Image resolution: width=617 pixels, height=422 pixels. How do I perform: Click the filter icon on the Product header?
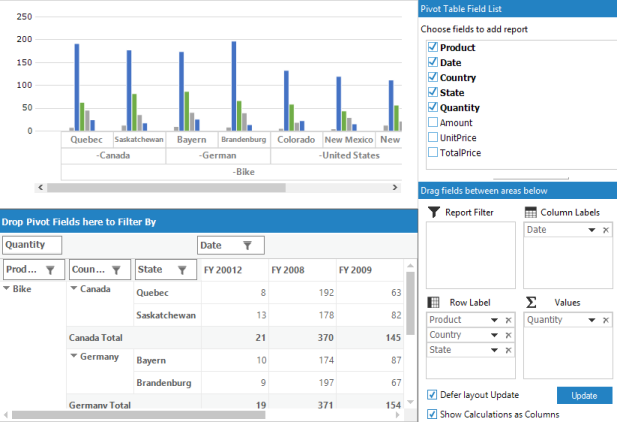[x=50, y=270]
